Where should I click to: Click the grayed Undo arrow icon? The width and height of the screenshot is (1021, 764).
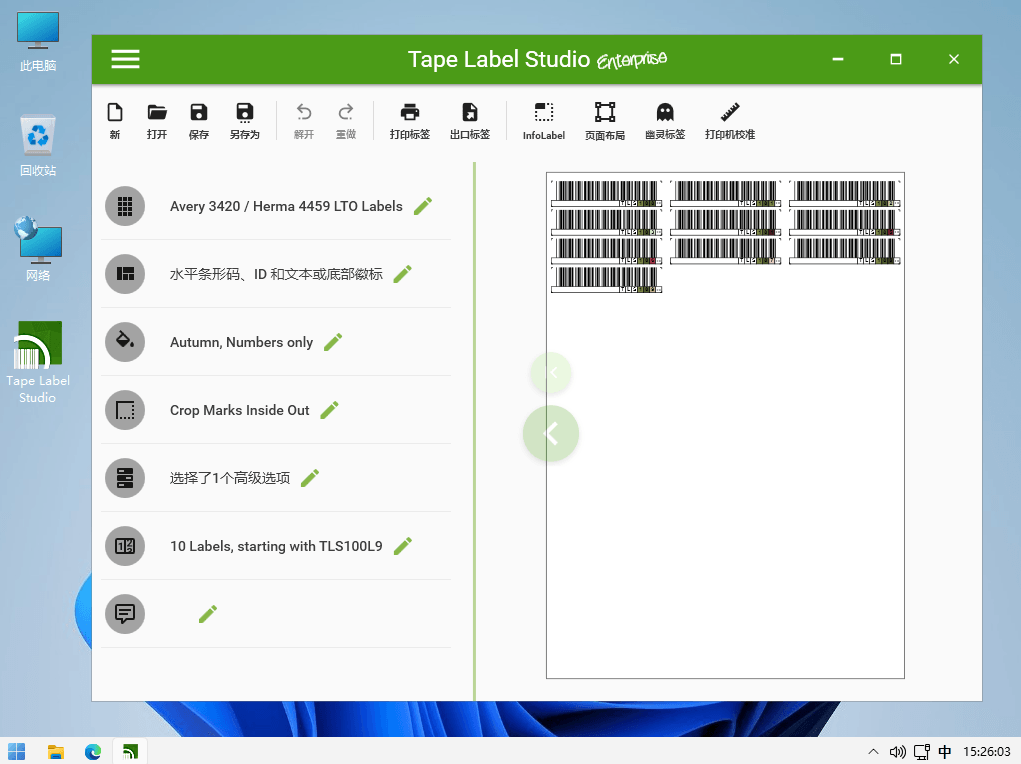coord(304,112)
